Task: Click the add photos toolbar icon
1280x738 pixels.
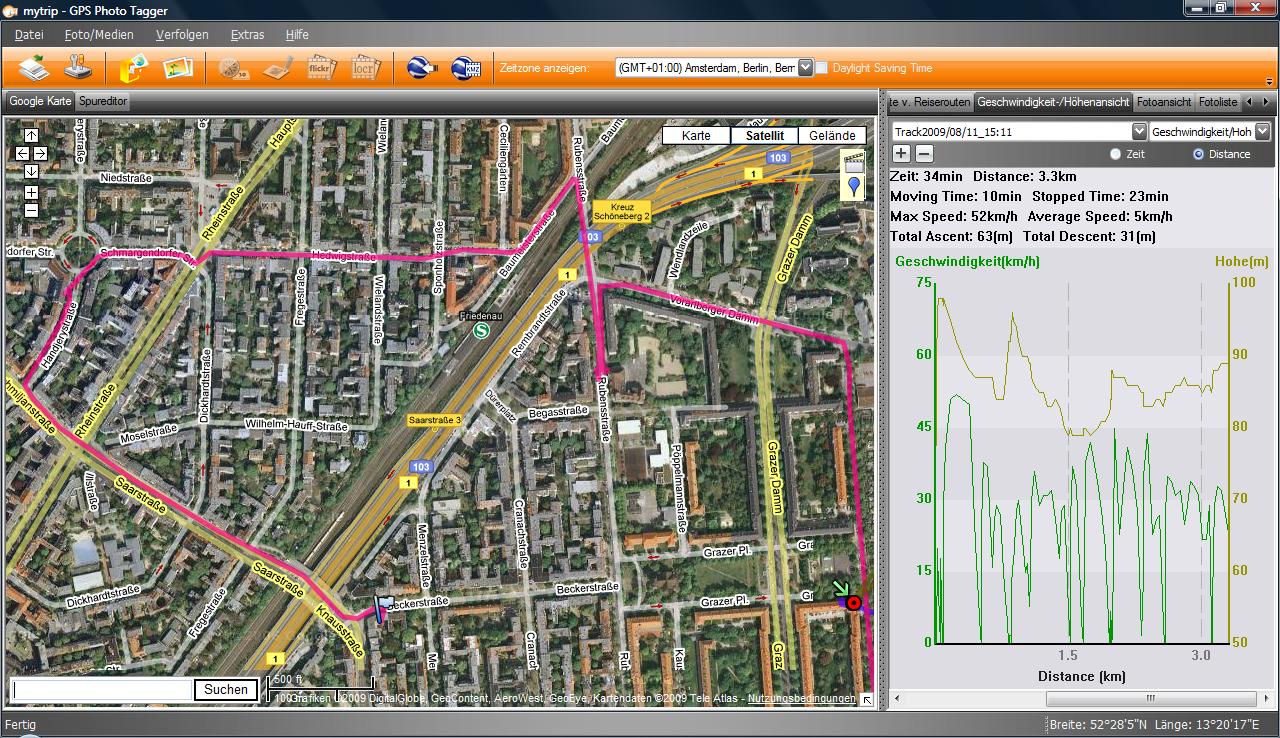Action: [178, 68]
